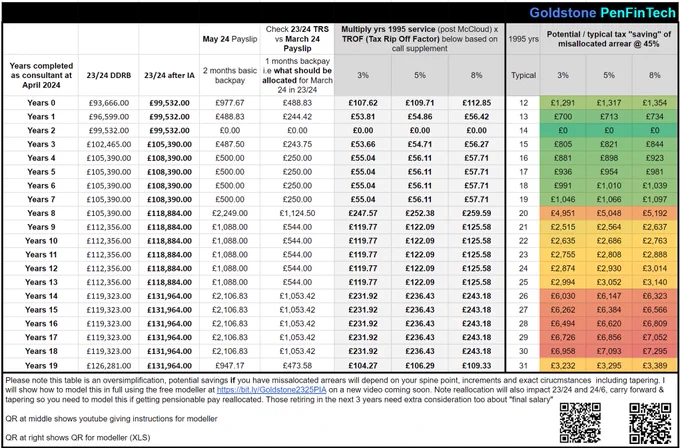Click the 'May 24 Payslip' header cell
Image resolution: width=680 pixels, height=448 pixels.
click(230, 39)
